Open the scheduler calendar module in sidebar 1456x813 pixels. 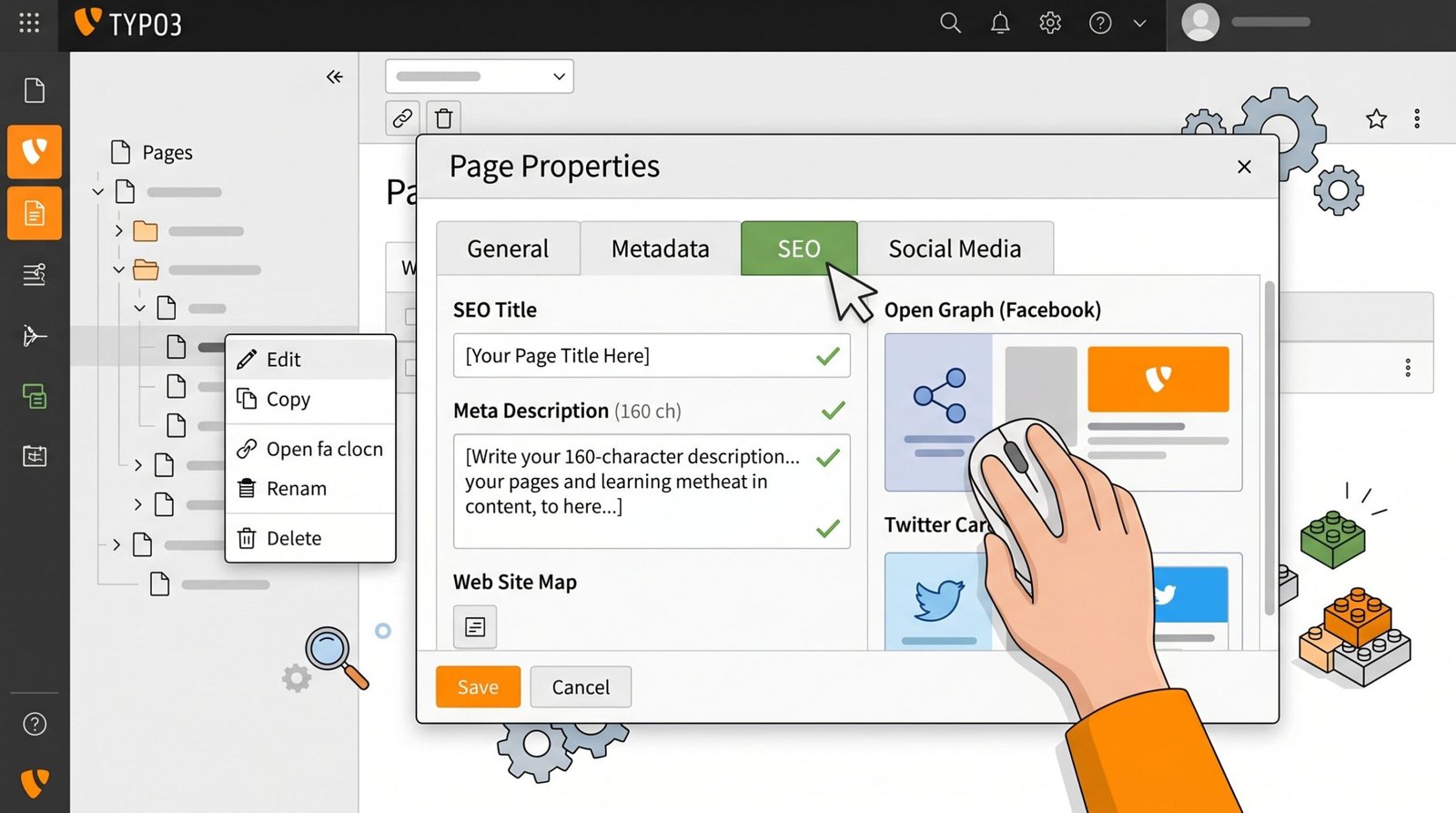point(35,456)
